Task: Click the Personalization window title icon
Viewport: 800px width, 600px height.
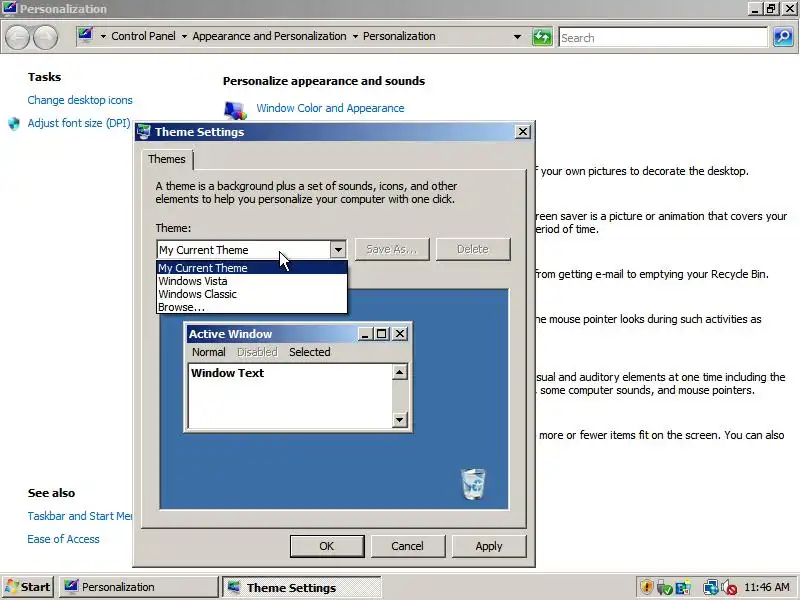Action: pyautogui.click(x=10, y=8)
